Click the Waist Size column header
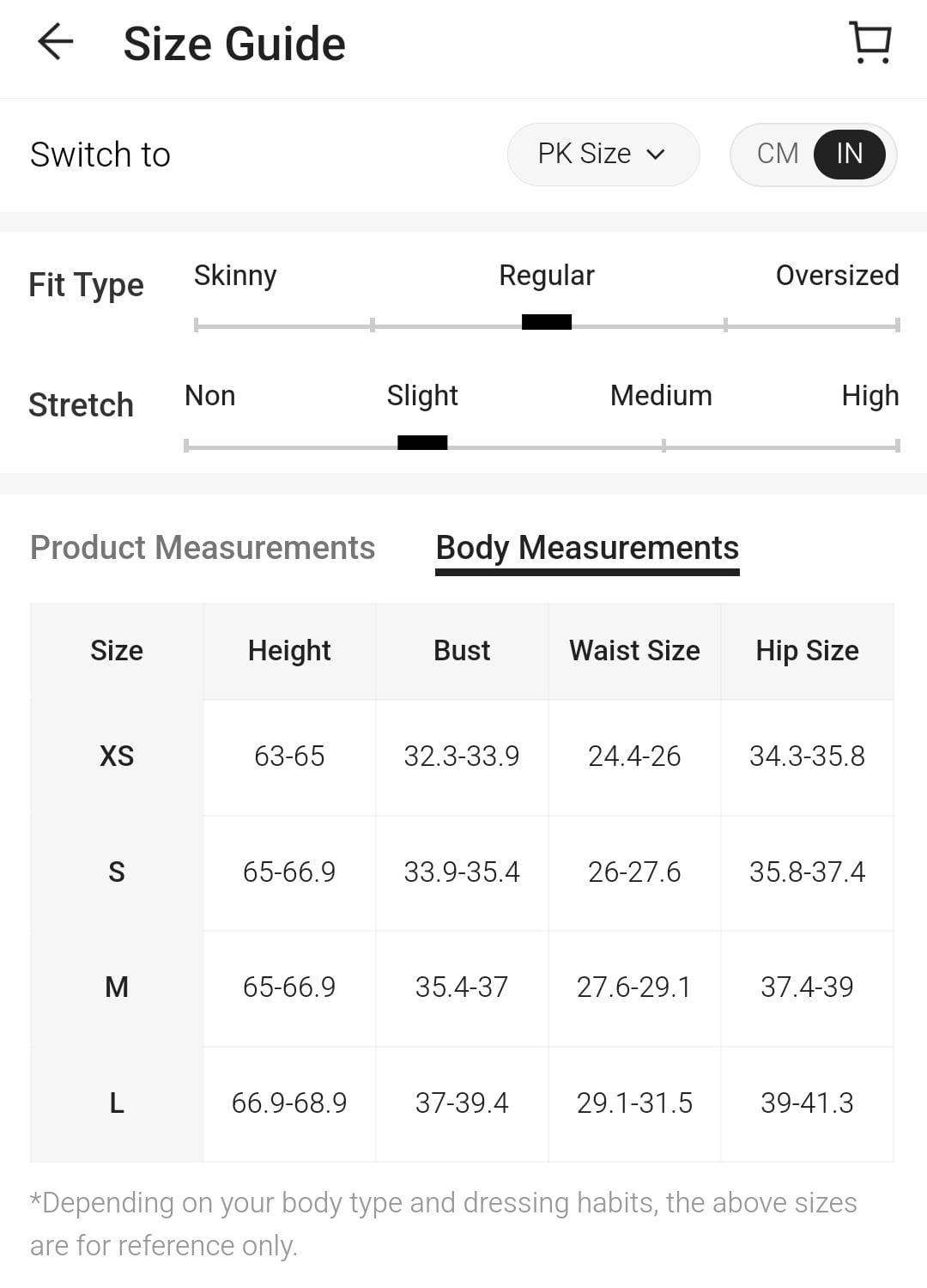This screenshot has width=927, height=1288. pos(634,651)
